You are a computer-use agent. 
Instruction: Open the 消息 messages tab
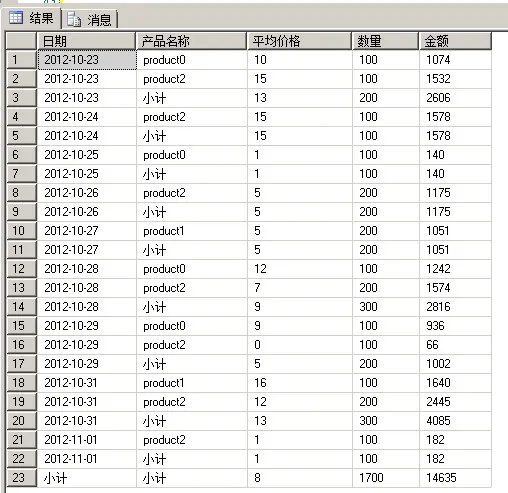(90, 20)
